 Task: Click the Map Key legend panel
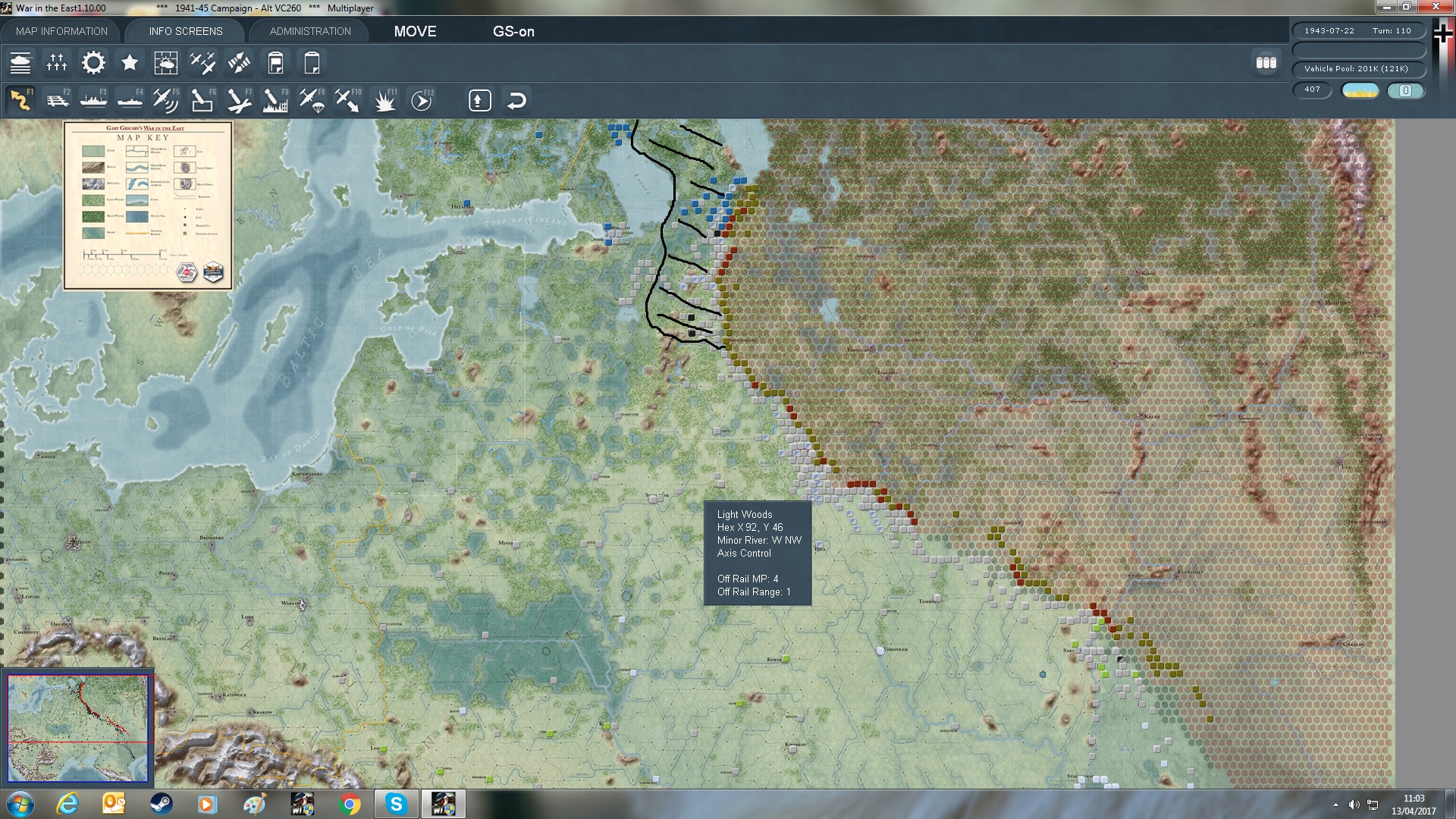[x=148, y=205]
